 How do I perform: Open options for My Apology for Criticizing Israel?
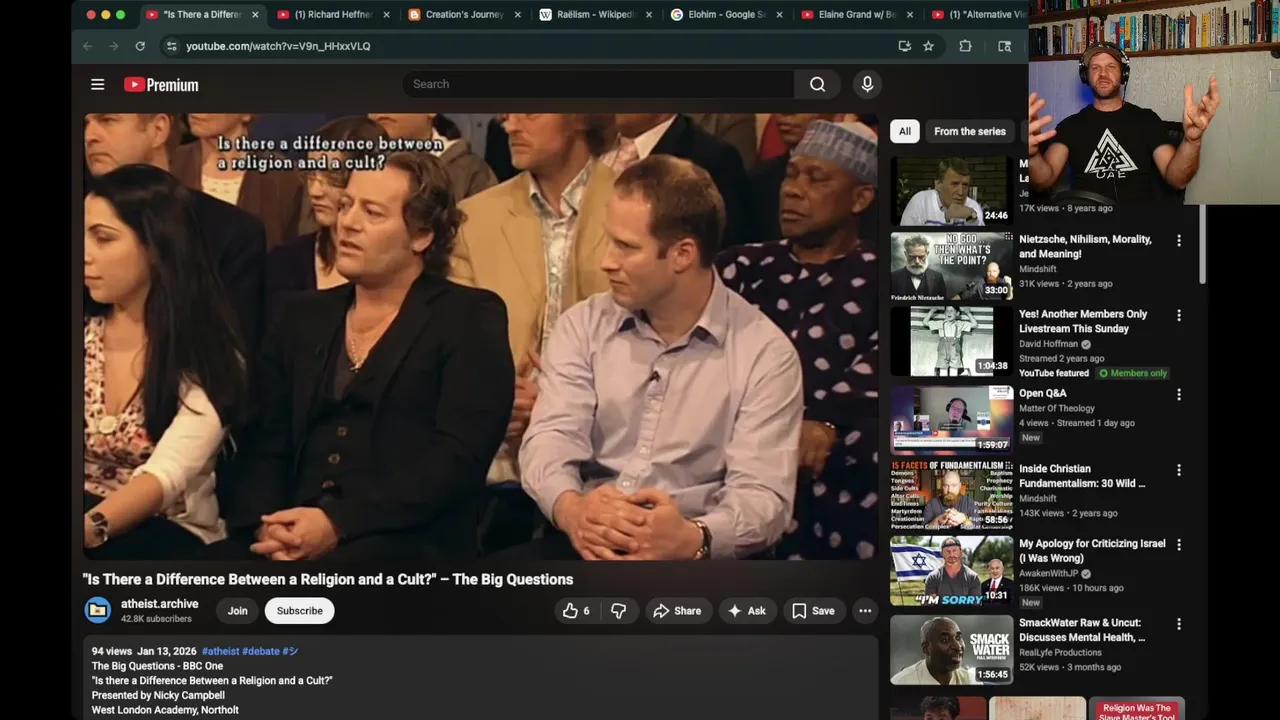pos(1178,545)
